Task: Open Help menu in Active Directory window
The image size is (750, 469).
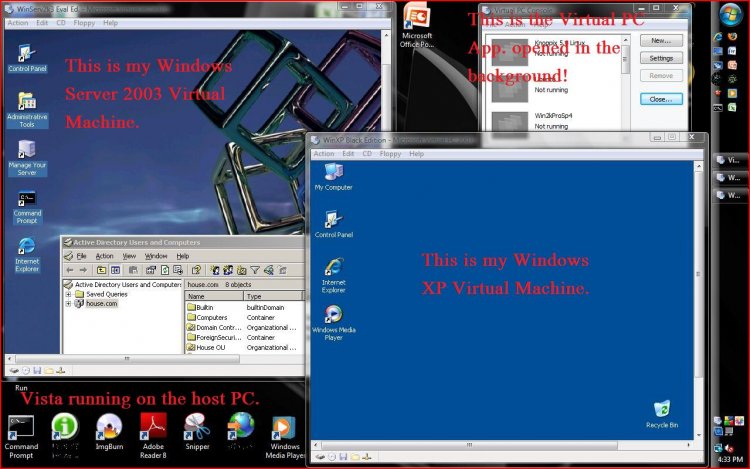Action: (183, 256)
